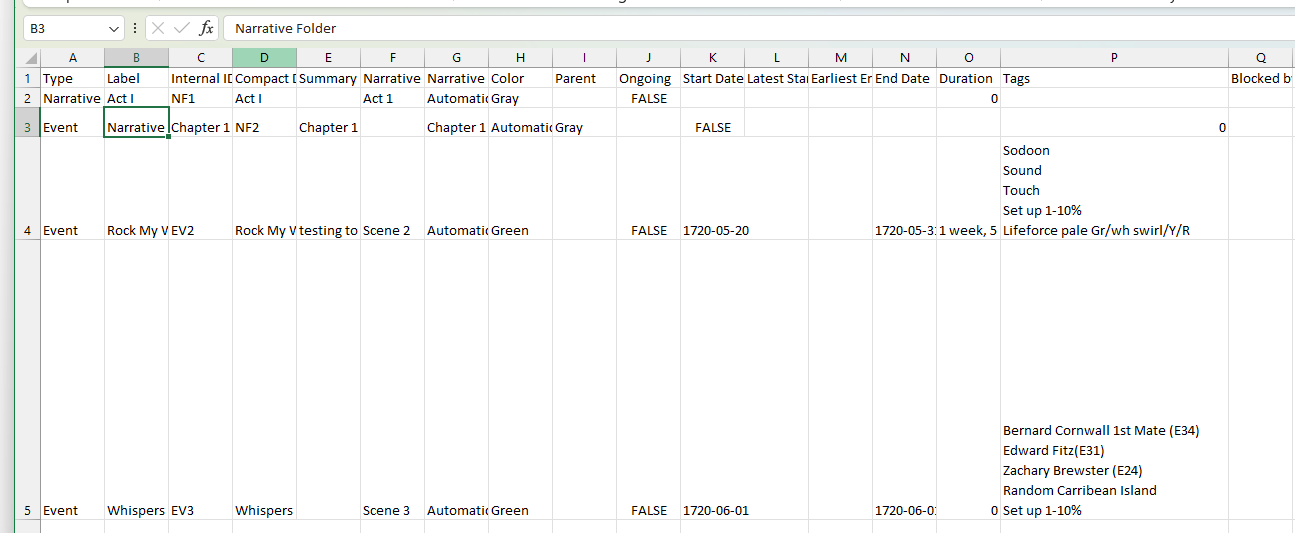Click the Insert Function fx icon
Screen dimensions: 1295x533
[x=206, y=29]
